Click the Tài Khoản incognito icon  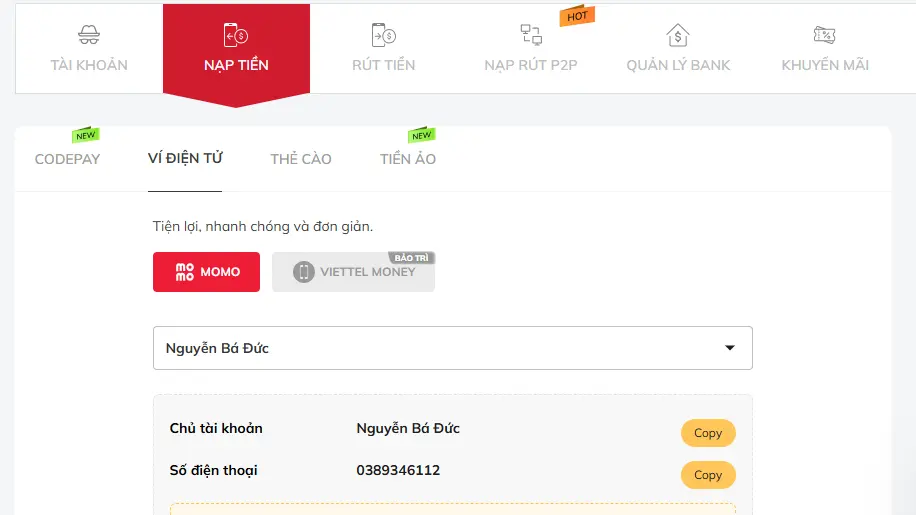[89, 35]
